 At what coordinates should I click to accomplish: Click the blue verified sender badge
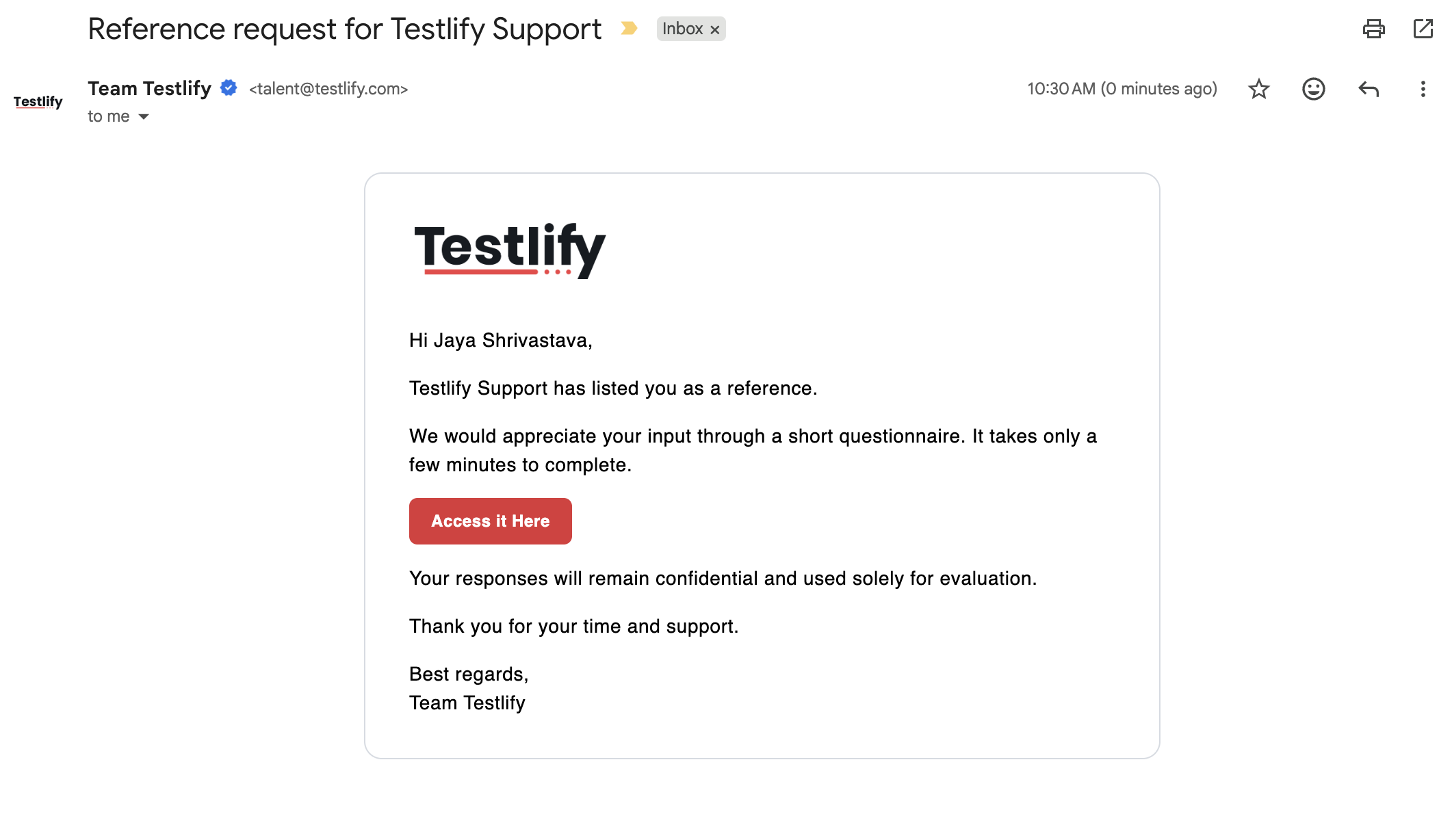(x=229, y=88)
